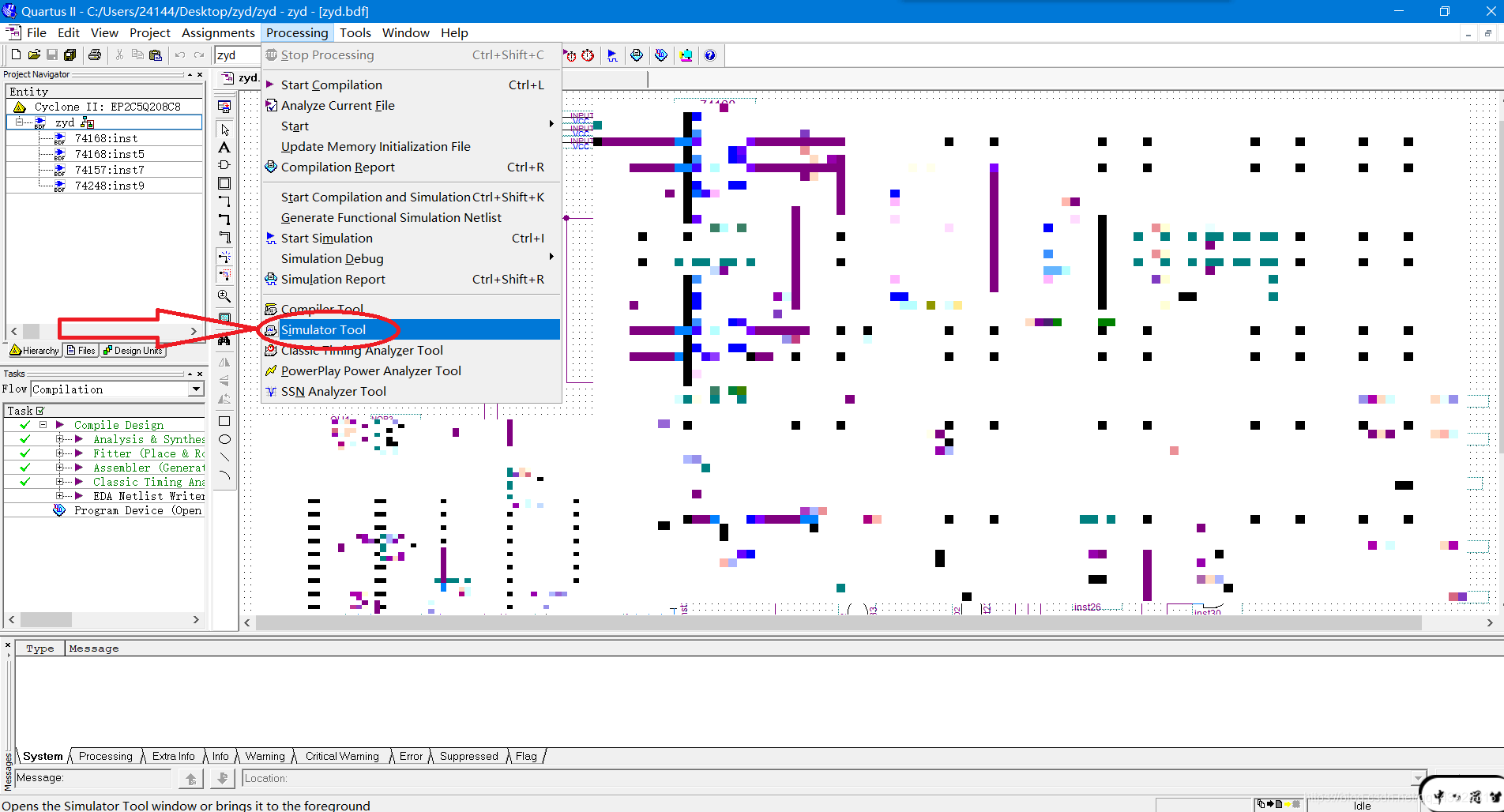Viewport: 1504px width, 812px height.
Task: Select the Block tool square icon
Action: pos(225,183)
